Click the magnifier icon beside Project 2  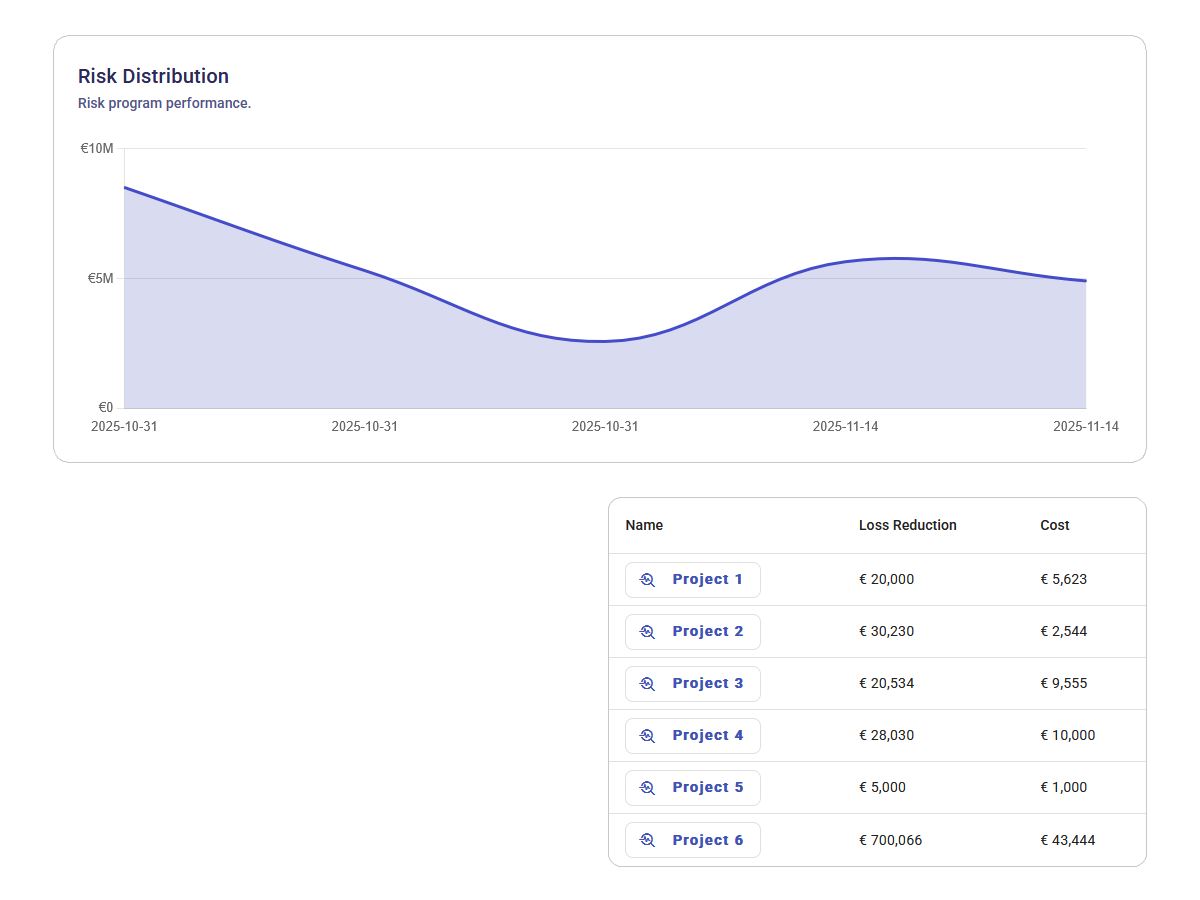pyautogui.click(x=647, y=632)
